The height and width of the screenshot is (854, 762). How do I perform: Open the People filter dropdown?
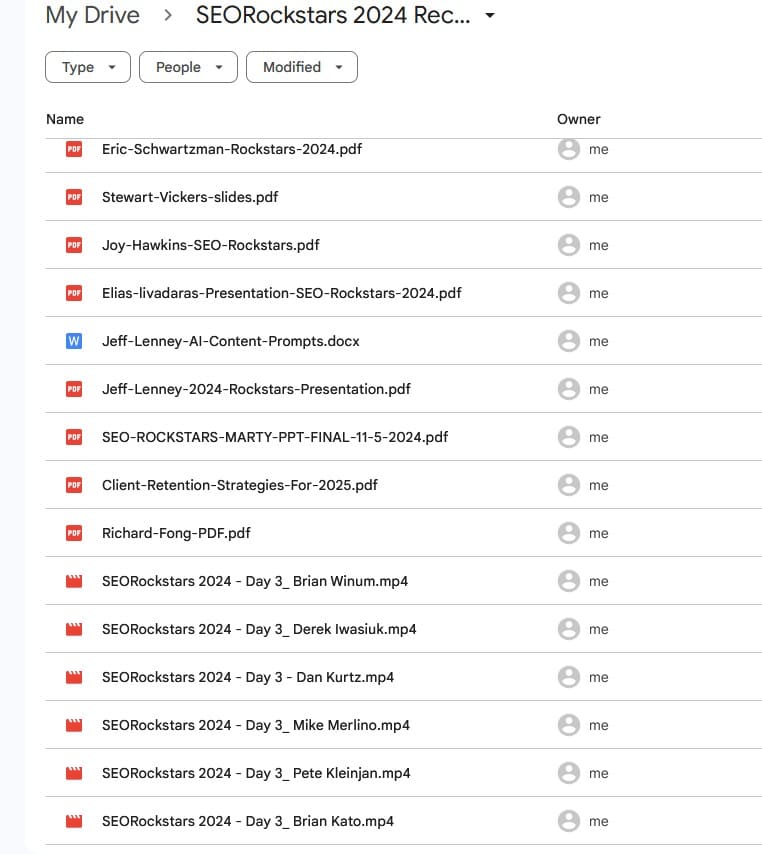point(188,67)
